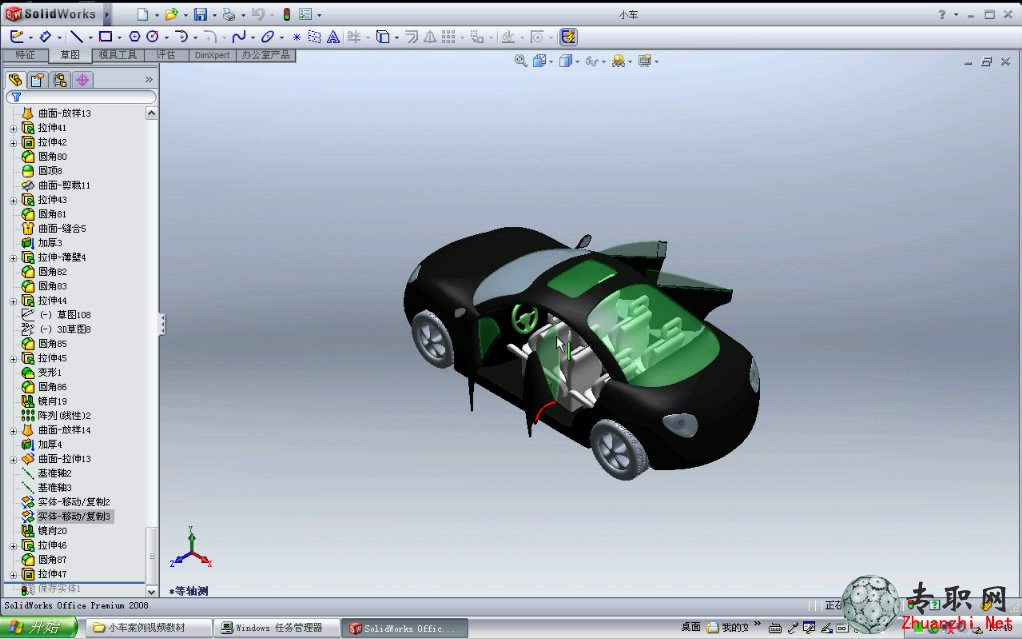Select the Smart Dimension tool
This screenshot has height=639, width=1022.
coord(45,37)
